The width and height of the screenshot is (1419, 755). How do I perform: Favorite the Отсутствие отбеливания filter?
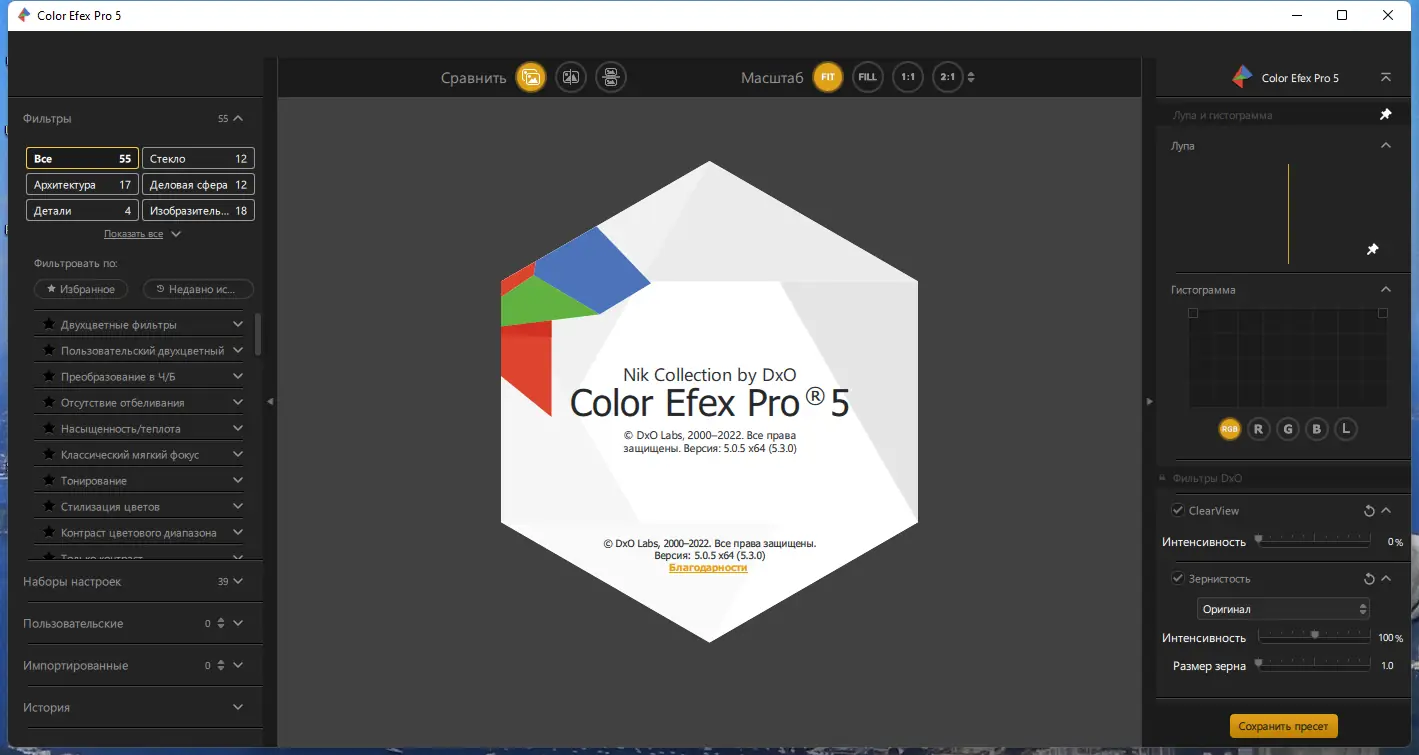pyautogui.click(x=49, y=402)
